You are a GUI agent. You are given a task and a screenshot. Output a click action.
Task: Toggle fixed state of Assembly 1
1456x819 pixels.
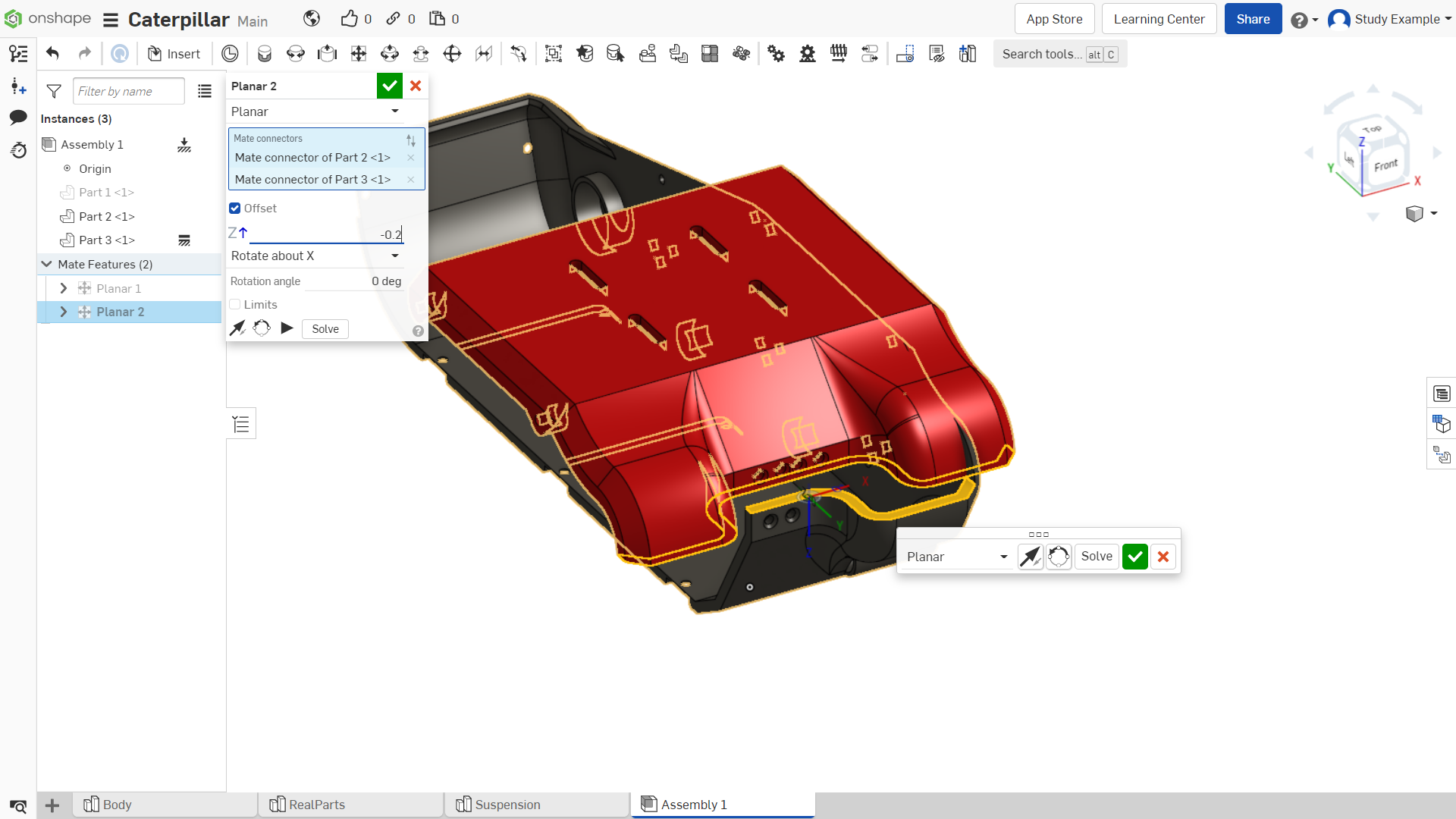(184, 145)
